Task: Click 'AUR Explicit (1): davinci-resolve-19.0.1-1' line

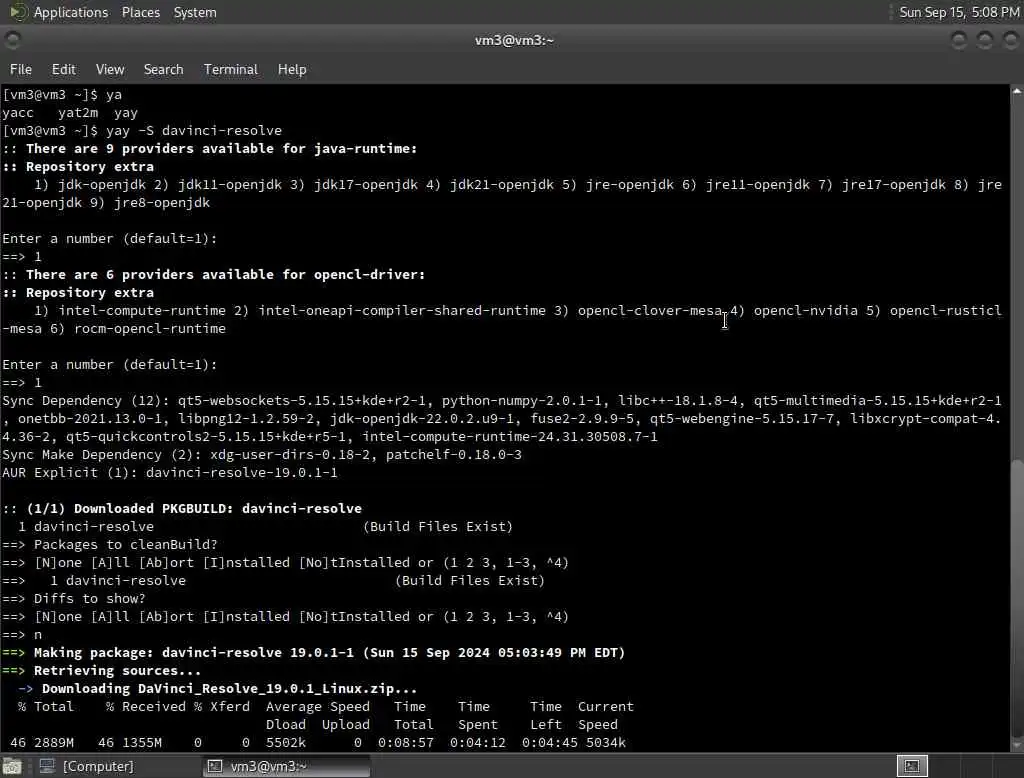Action: (x=170, y=473)
